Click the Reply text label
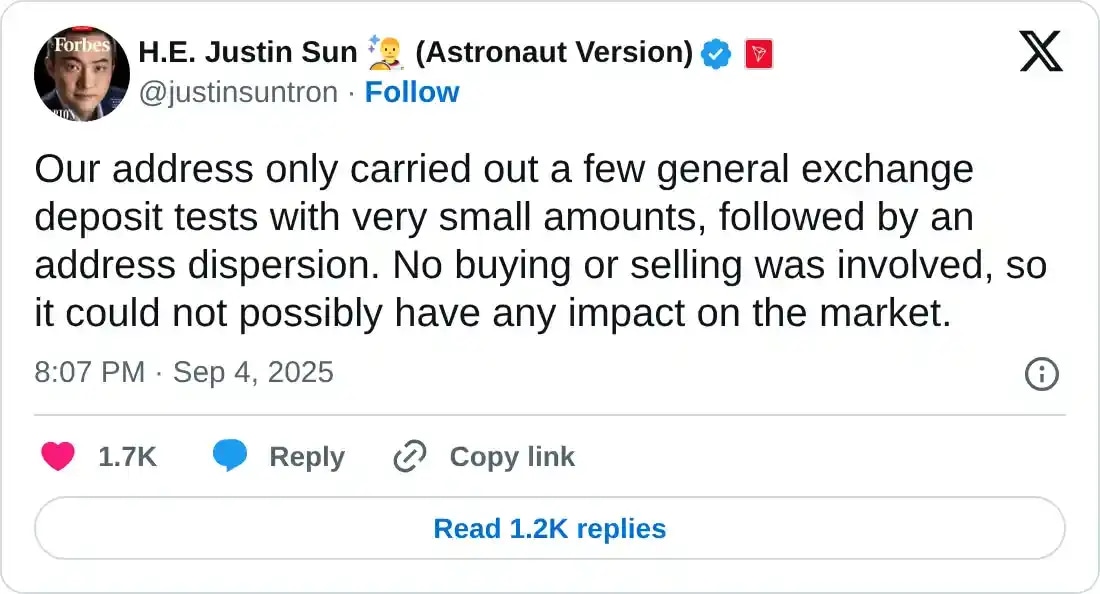1100x594 pixels. (x=307, y=457)
